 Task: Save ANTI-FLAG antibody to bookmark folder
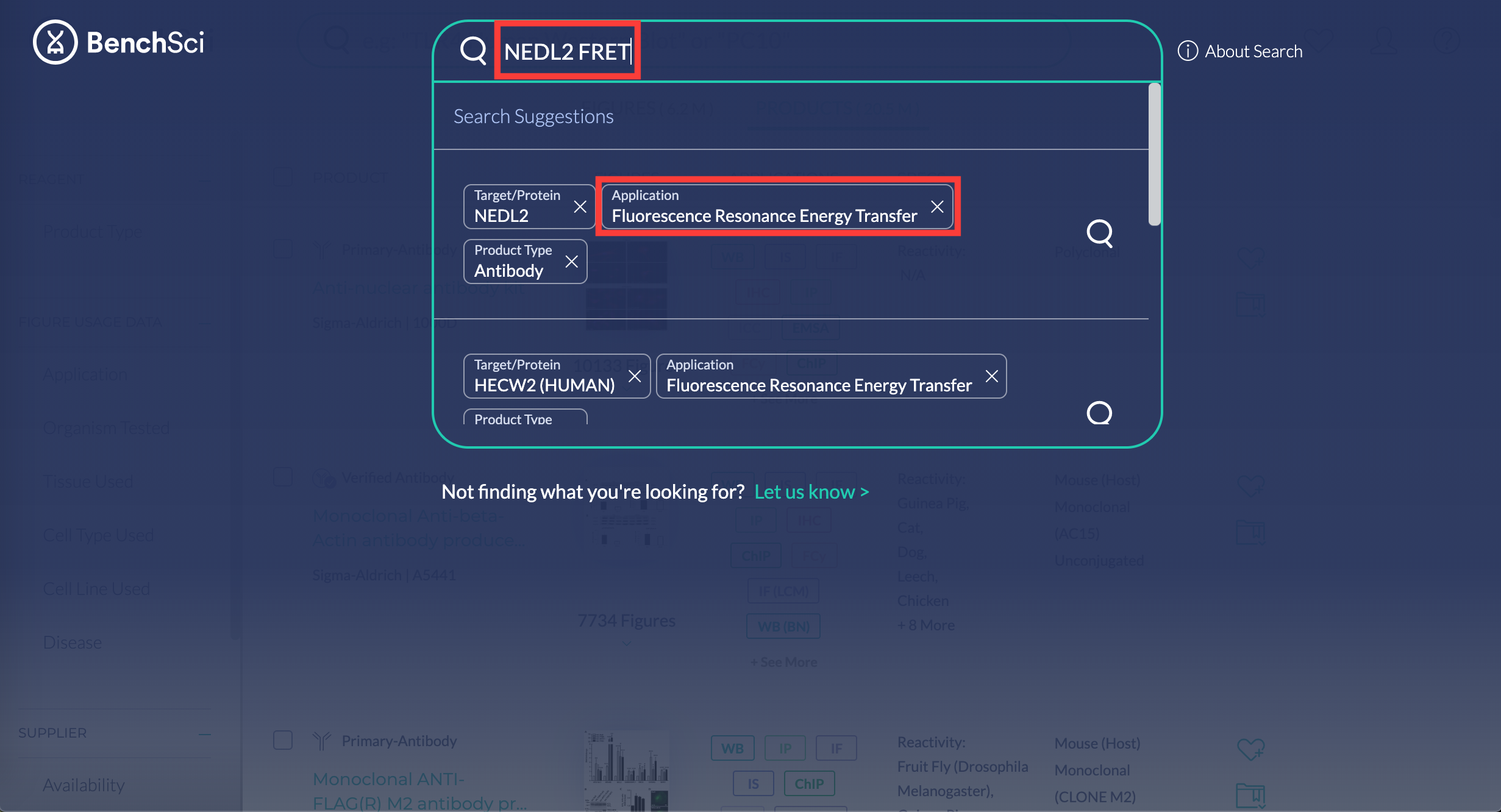1250,796
